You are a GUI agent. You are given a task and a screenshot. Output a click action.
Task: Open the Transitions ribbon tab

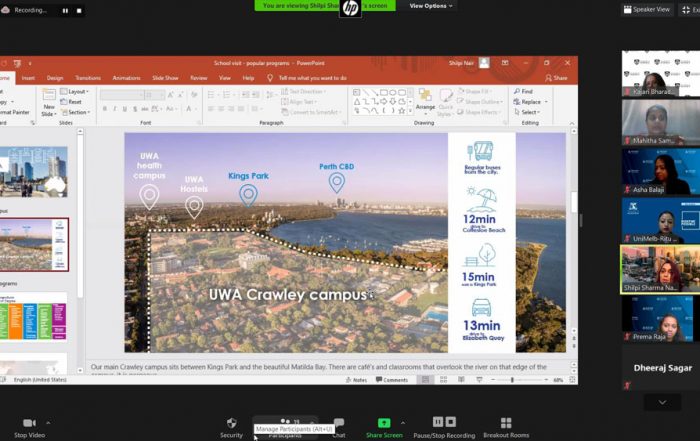point(88,78)
